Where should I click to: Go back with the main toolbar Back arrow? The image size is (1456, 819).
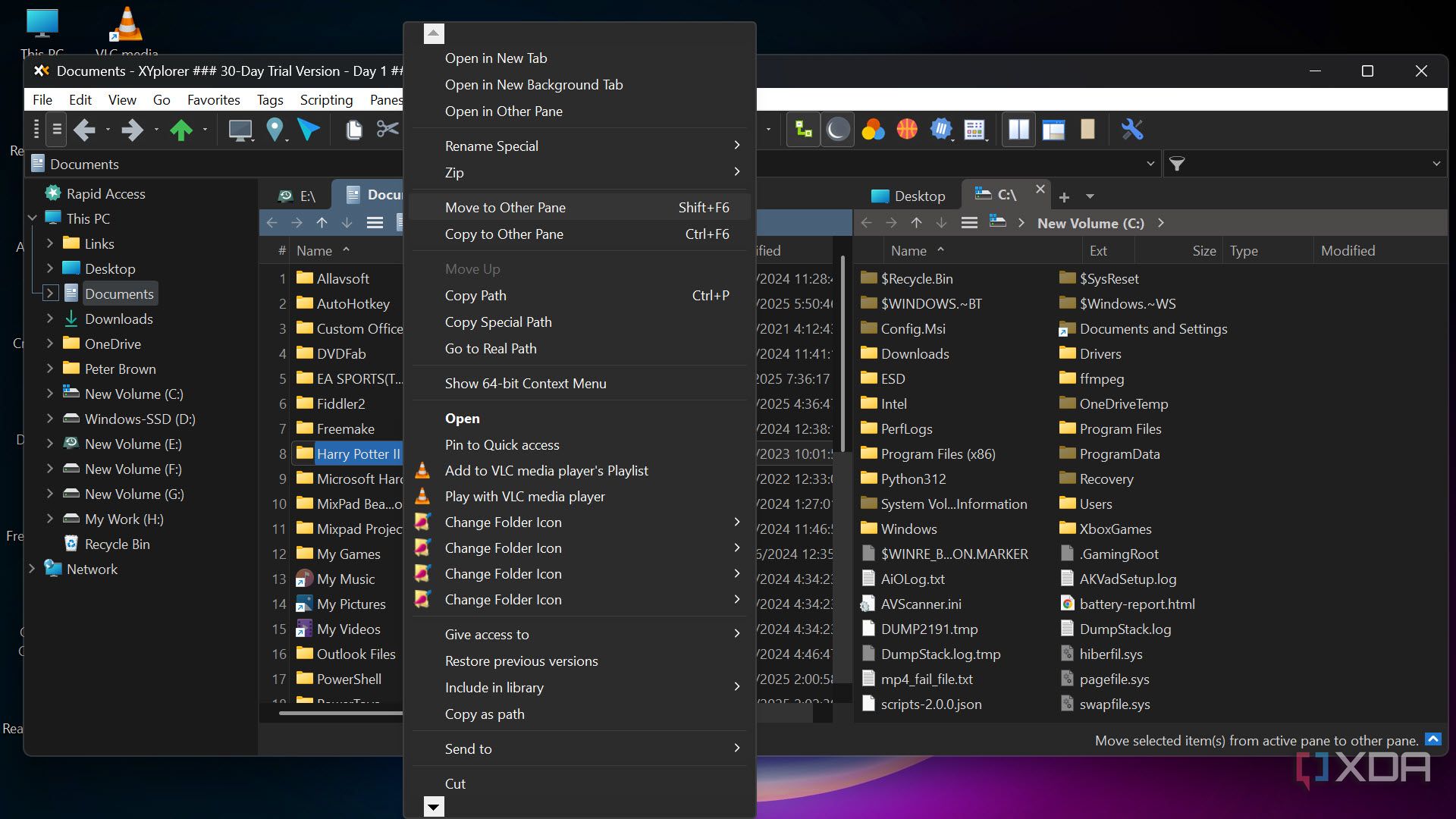point(84,130)
